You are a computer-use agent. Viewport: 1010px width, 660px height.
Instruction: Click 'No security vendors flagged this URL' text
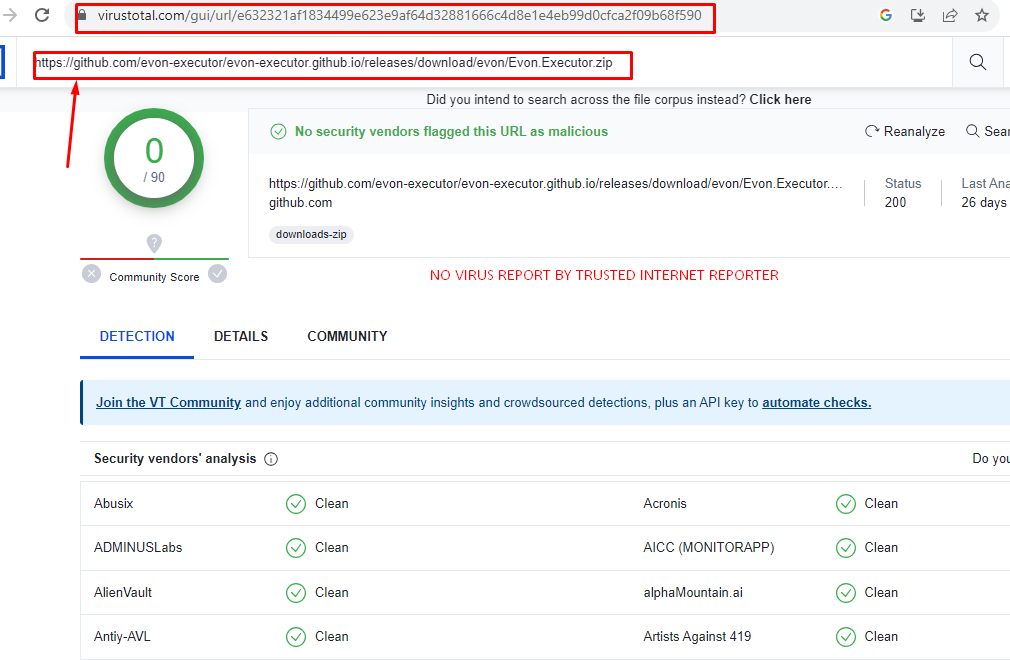[x=451, y=131]
